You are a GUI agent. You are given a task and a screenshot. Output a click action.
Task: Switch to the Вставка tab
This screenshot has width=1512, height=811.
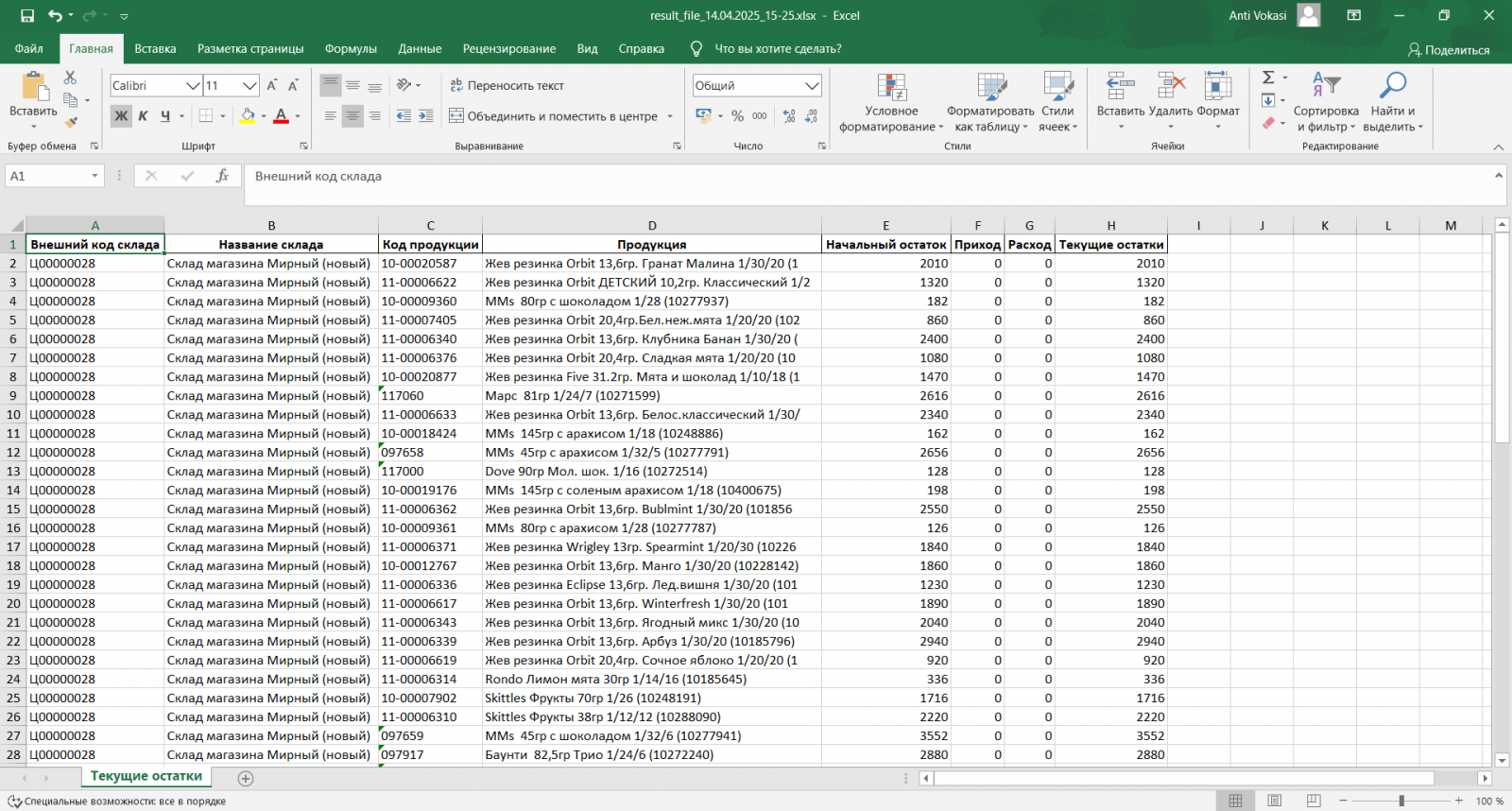click(155, 49)
